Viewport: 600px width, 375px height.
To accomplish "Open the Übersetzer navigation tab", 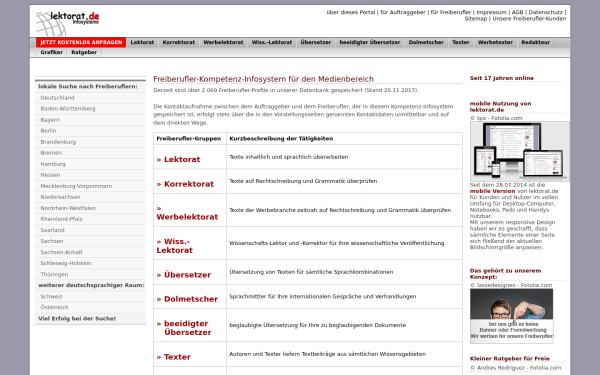I will [316, 42].
